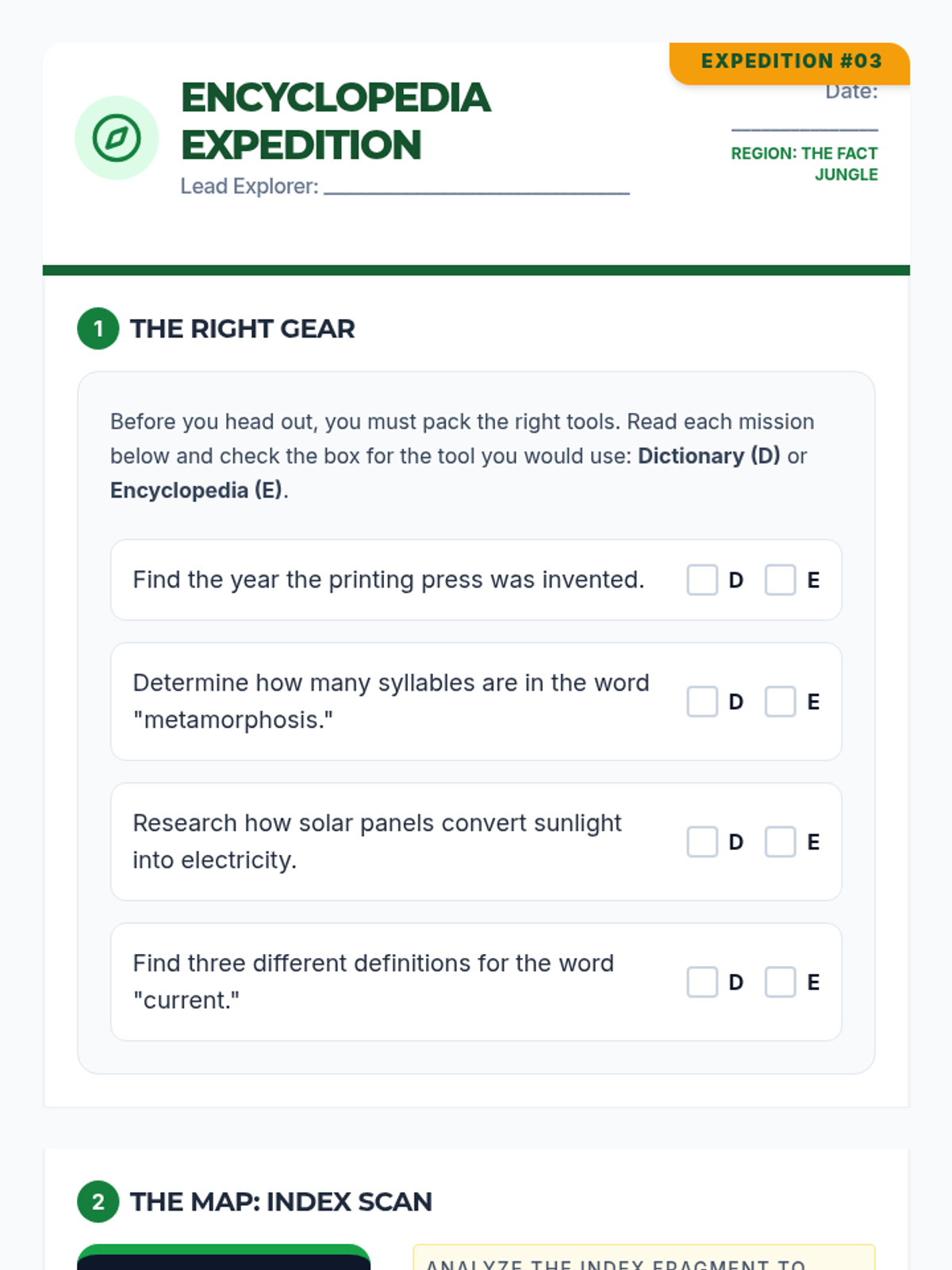Click the number 1 section badge
This screenshot has height=1270, width=952.
coord(98,329)
